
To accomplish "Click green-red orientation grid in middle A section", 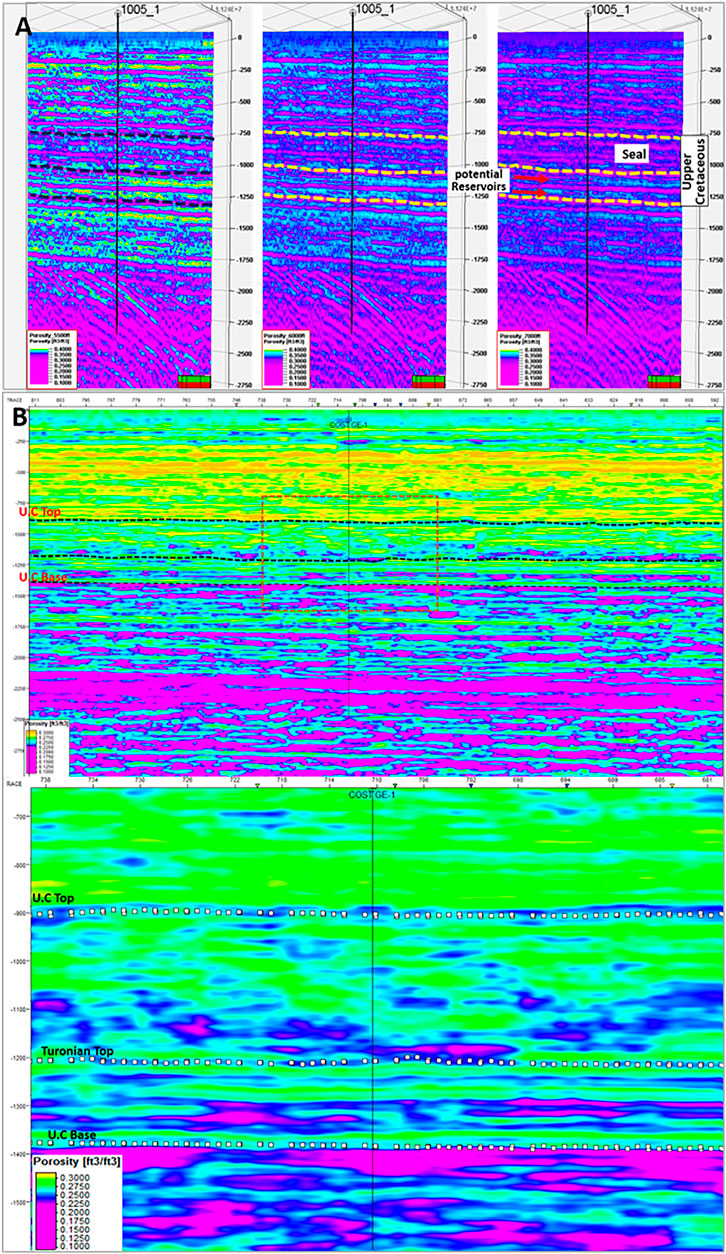I will 430,381.
